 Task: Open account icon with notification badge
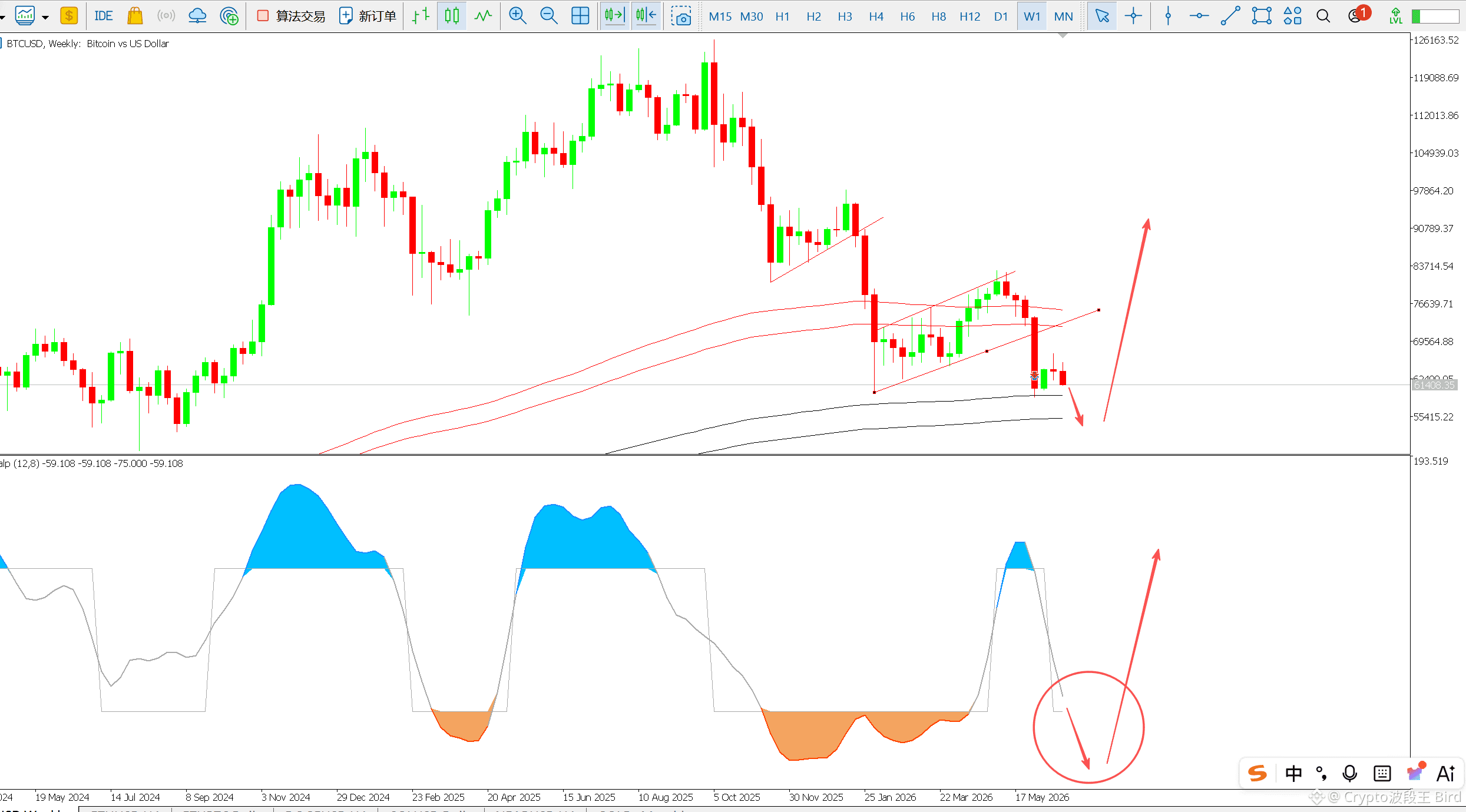point(1358,15)
